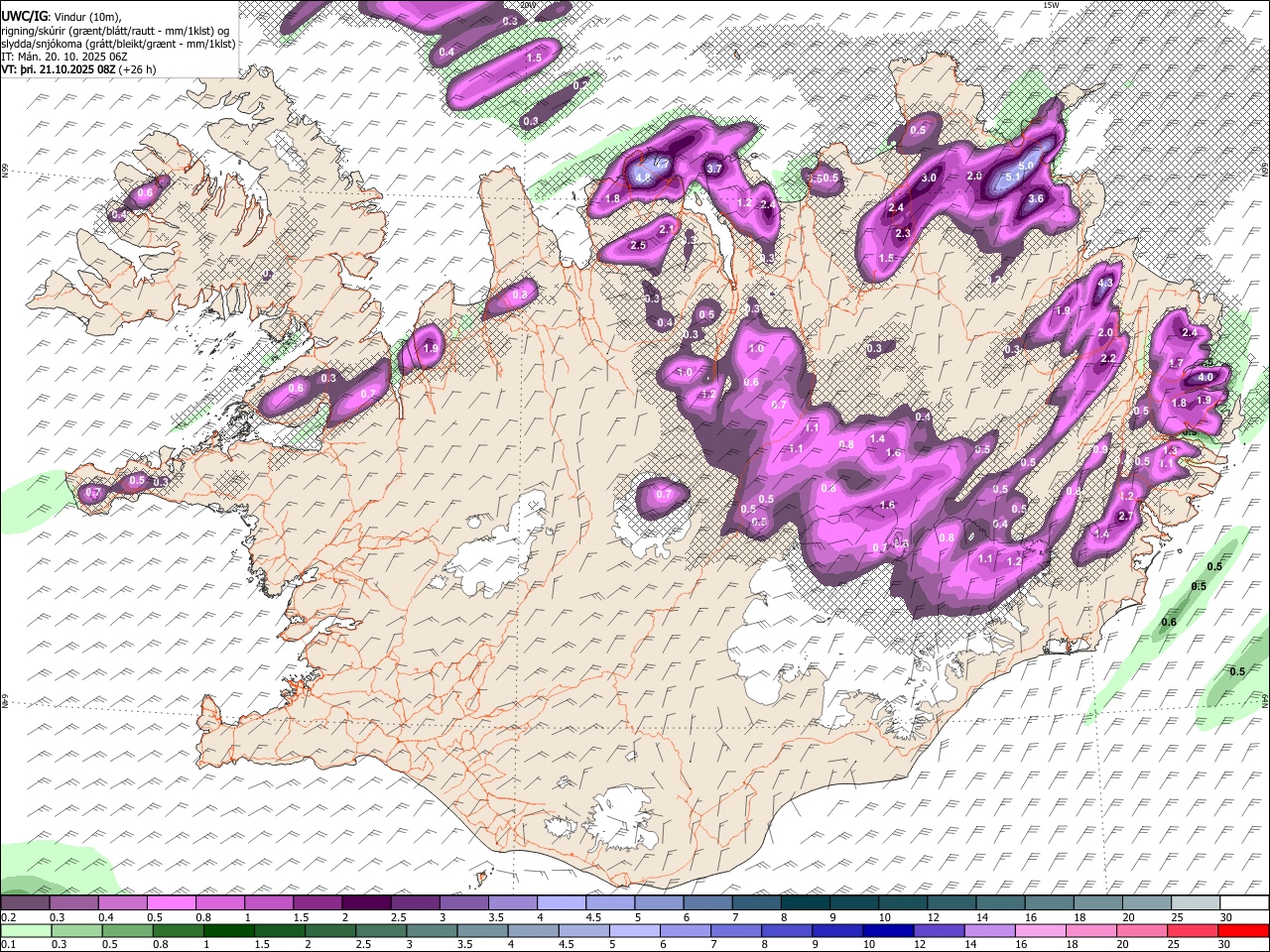Click the '4.8' precipitation value on the map
Viewport: 1270px width, 952px height.
643,178
